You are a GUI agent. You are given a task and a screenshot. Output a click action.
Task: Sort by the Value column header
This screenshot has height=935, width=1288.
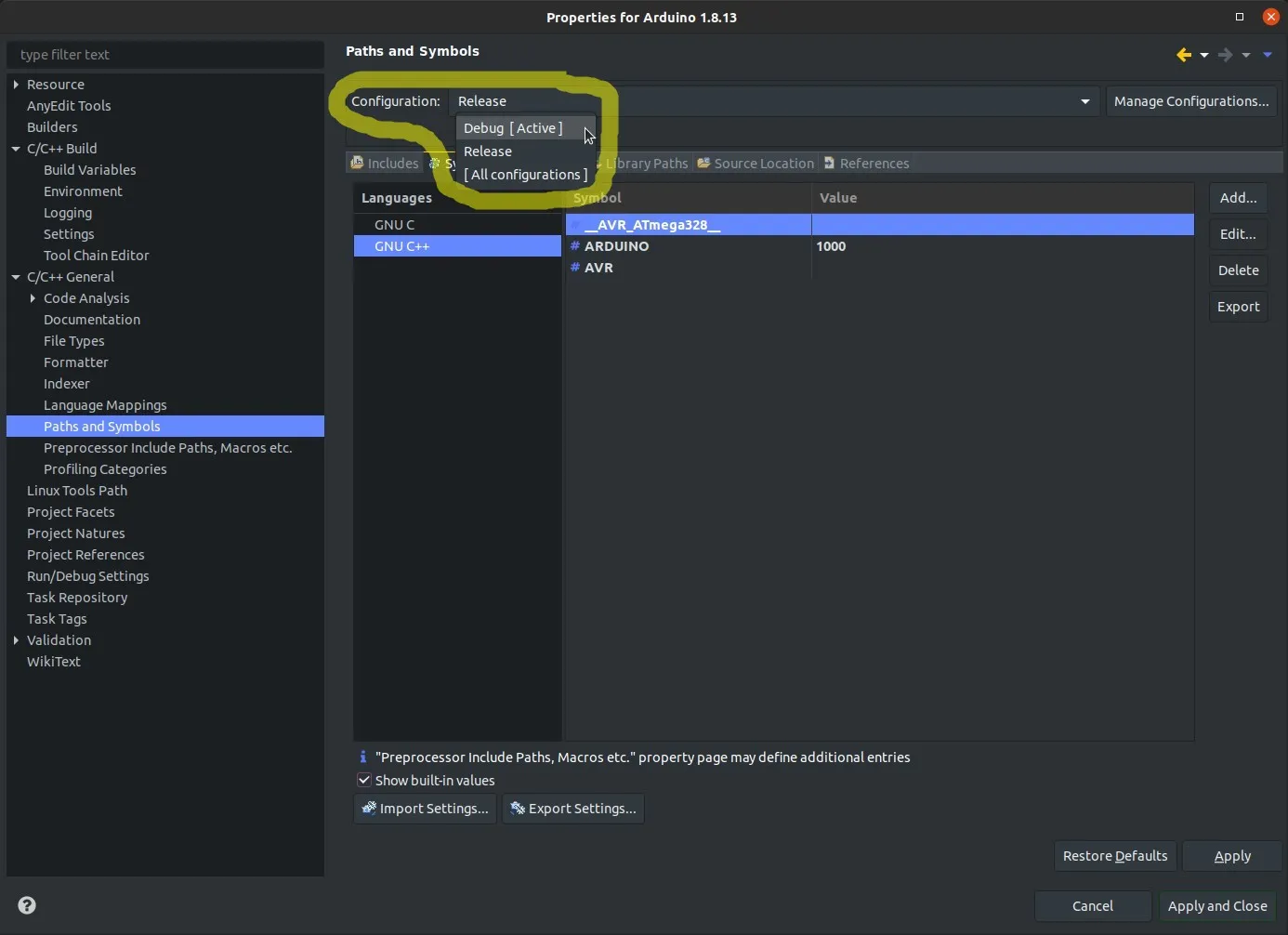coord(1003,198)
